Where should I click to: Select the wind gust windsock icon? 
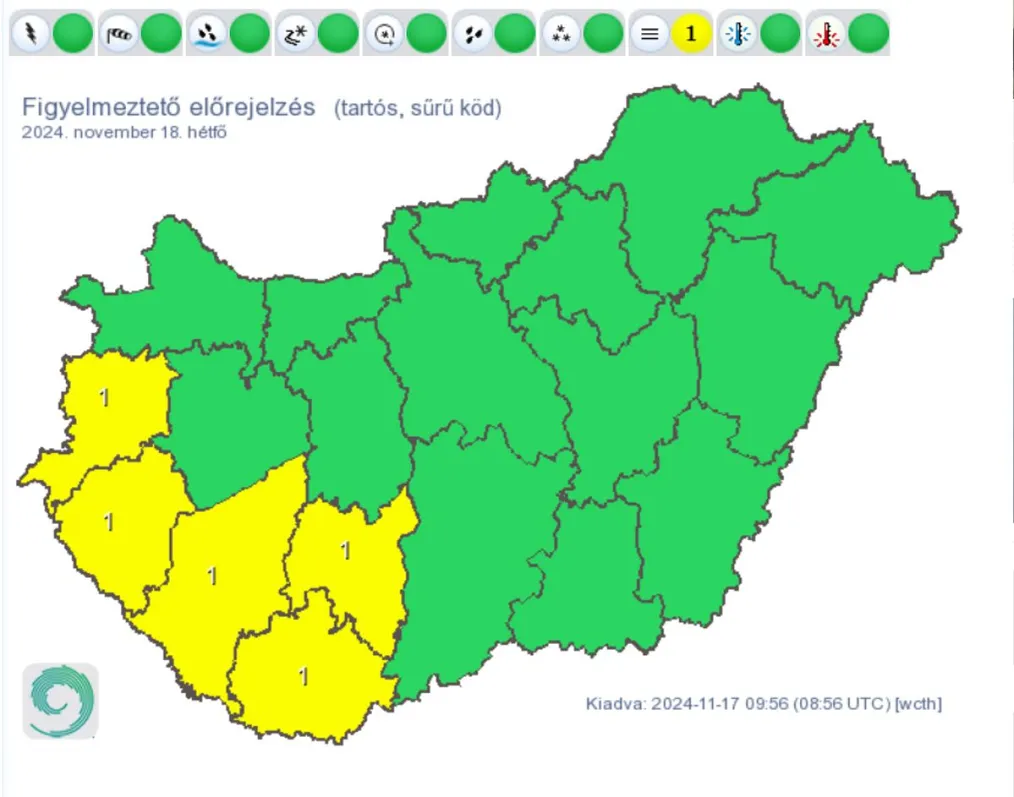click(118, 35)
